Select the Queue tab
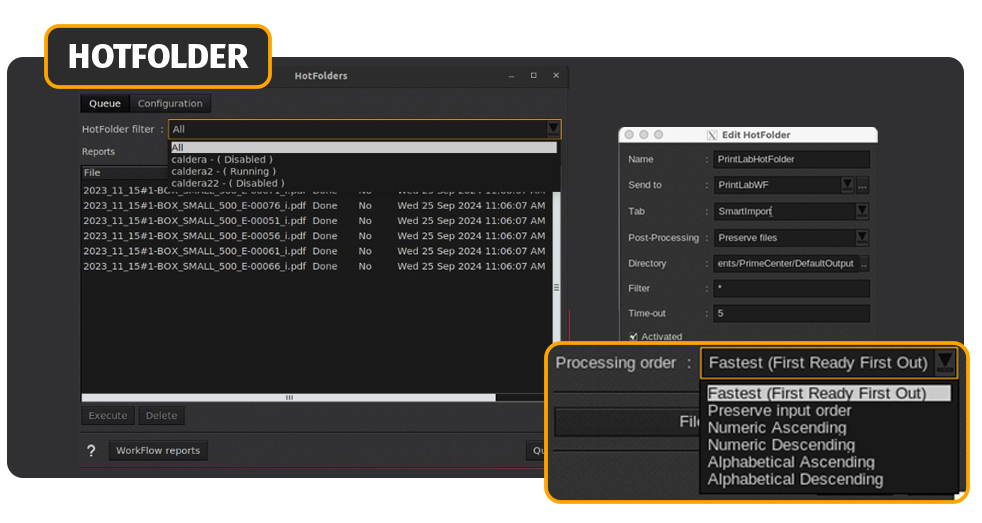982x523 pixels. (x=104, y=104)
